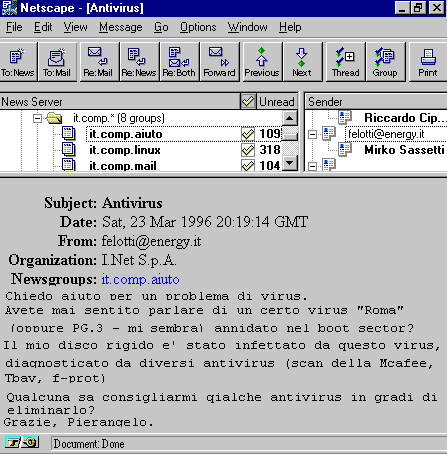Click the subscribed checkmark column header

pos(248,101)
